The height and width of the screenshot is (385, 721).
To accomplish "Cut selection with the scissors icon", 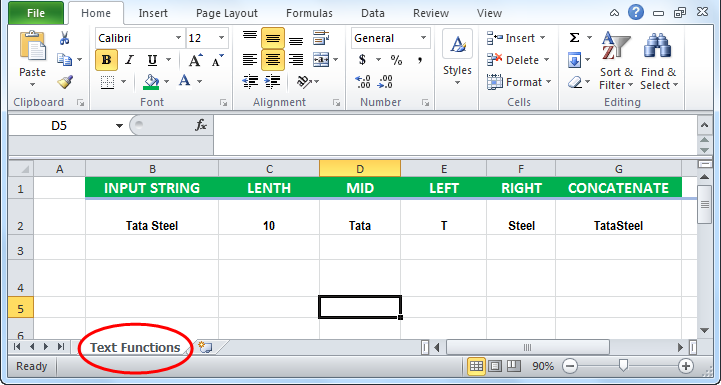I will [64, 39].
